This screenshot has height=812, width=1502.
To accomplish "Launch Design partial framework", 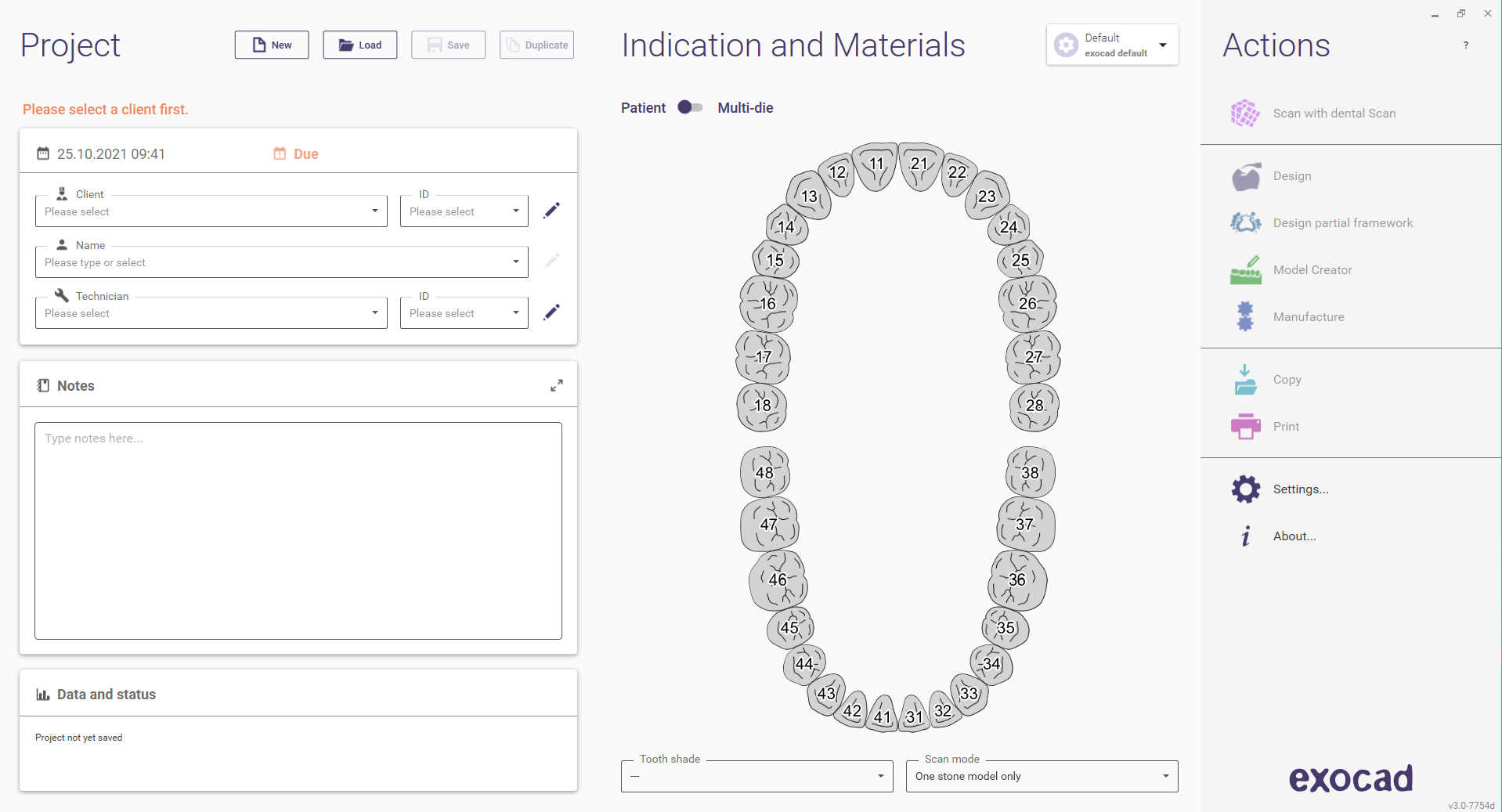I will [1247, 222].
